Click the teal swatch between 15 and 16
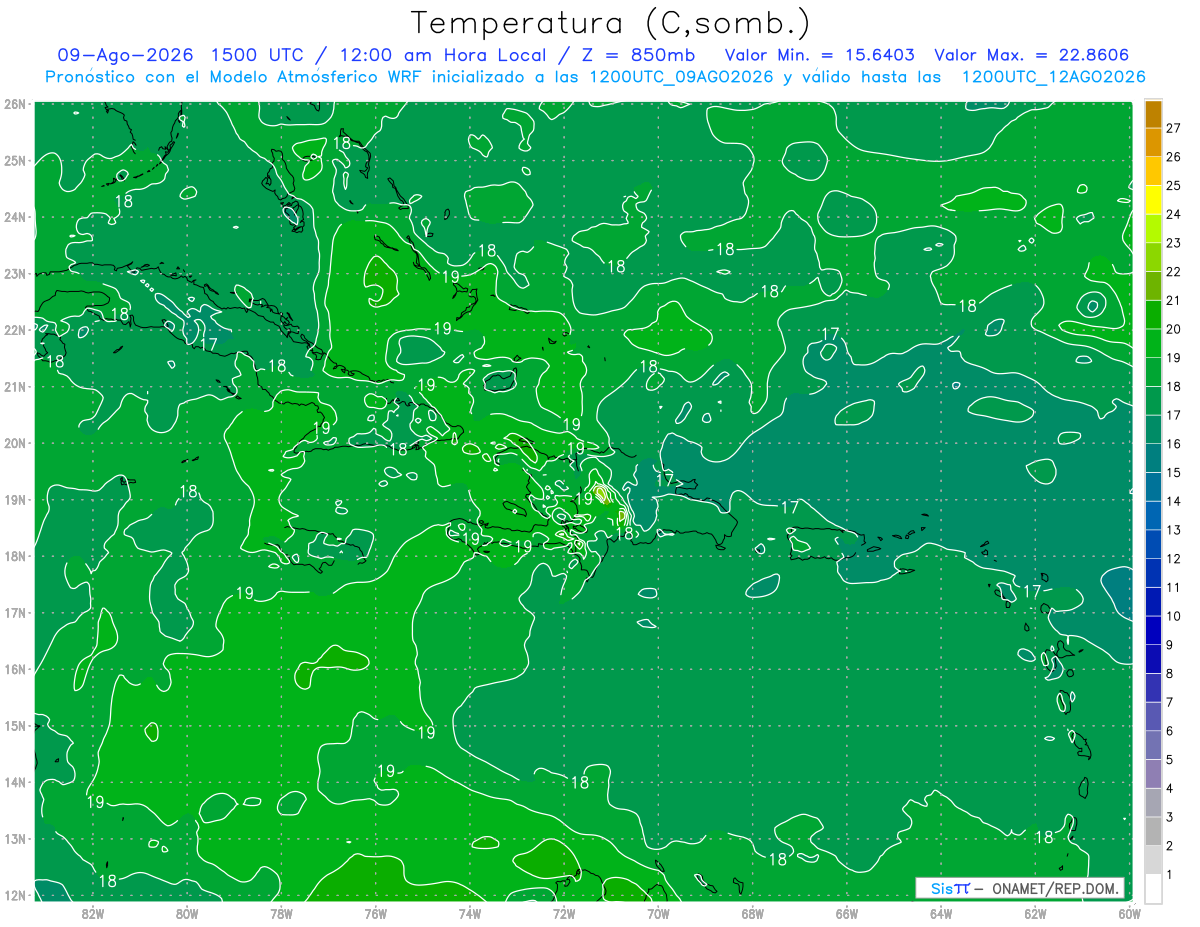 1153,458
